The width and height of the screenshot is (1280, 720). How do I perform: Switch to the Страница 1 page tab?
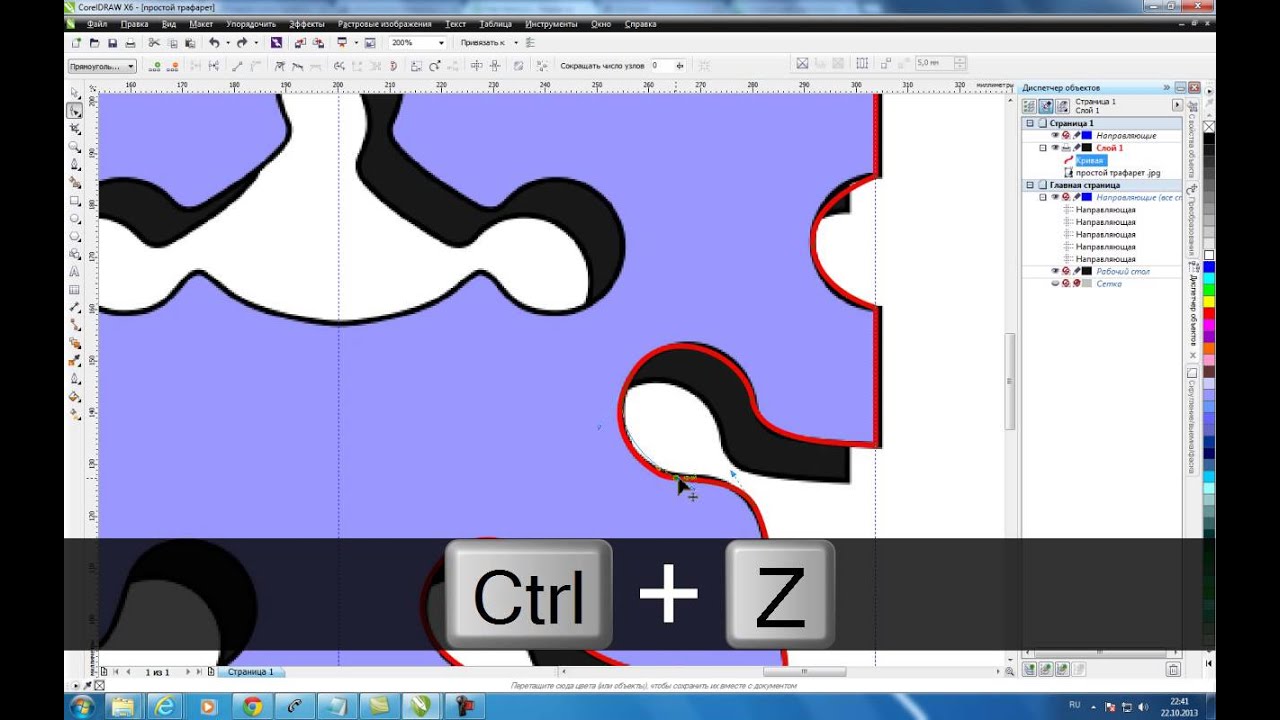pyautogui.click(x=250, y=672)
